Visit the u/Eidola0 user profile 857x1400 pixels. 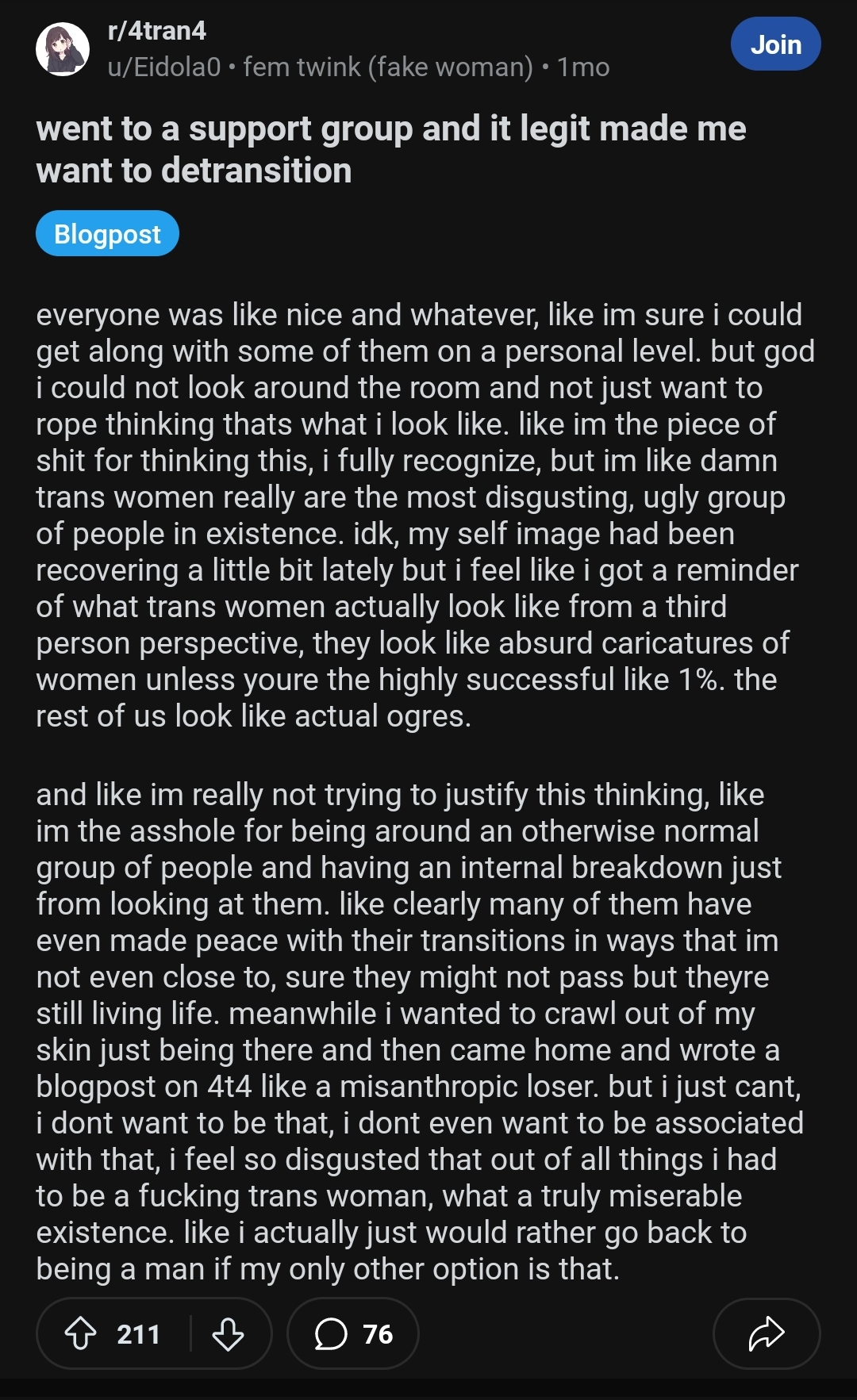(x=164, y=67)
